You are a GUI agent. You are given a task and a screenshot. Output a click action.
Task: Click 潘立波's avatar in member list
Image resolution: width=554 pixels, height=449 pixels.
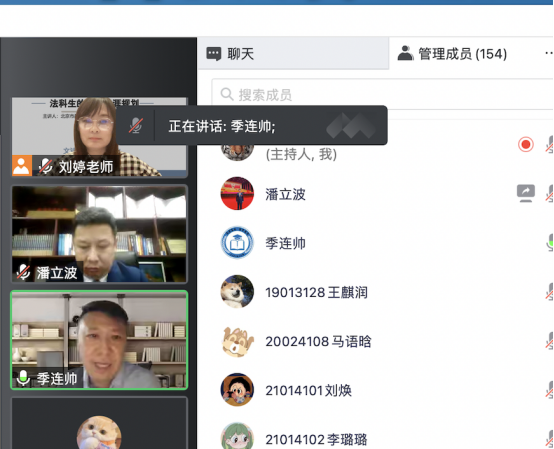click(x=237, y=193)
